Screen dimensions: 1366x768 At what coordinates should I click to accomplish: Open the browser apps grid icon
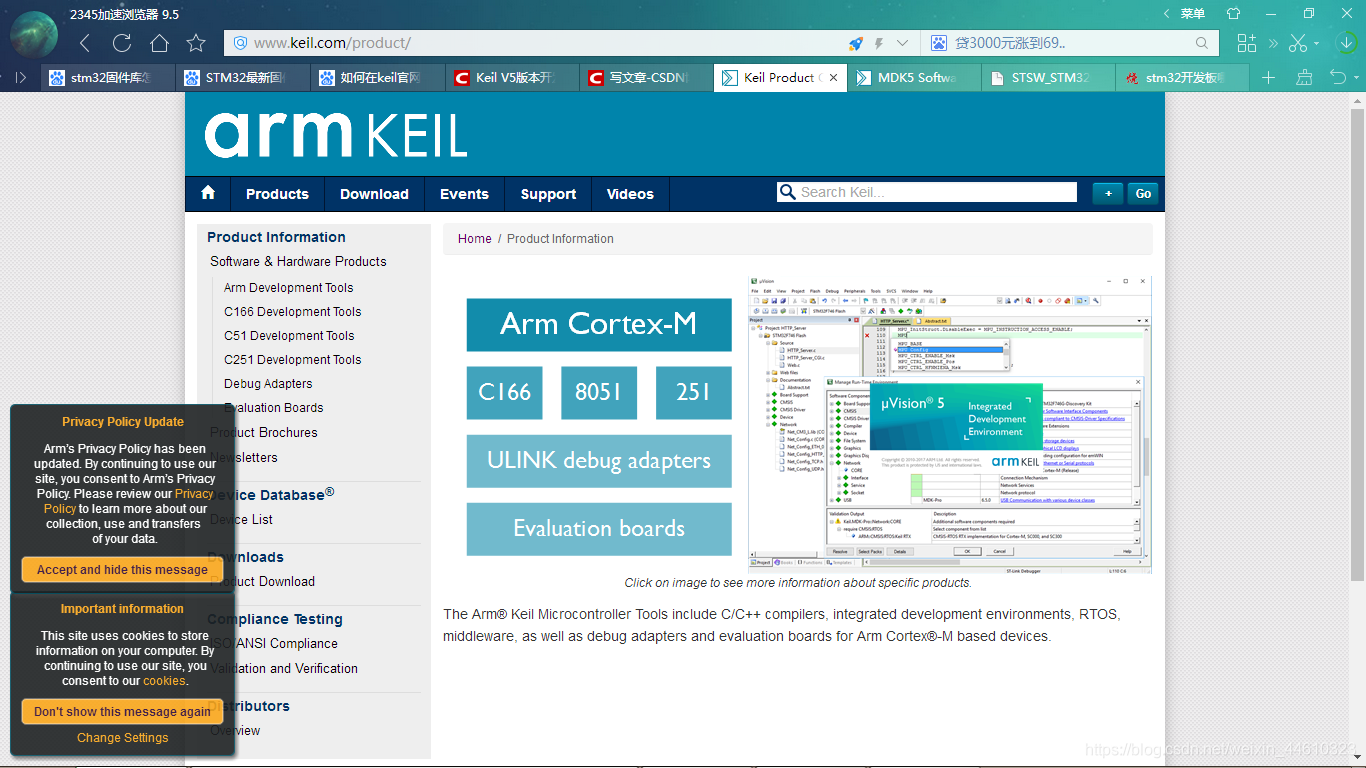(x=1246, y=43)
